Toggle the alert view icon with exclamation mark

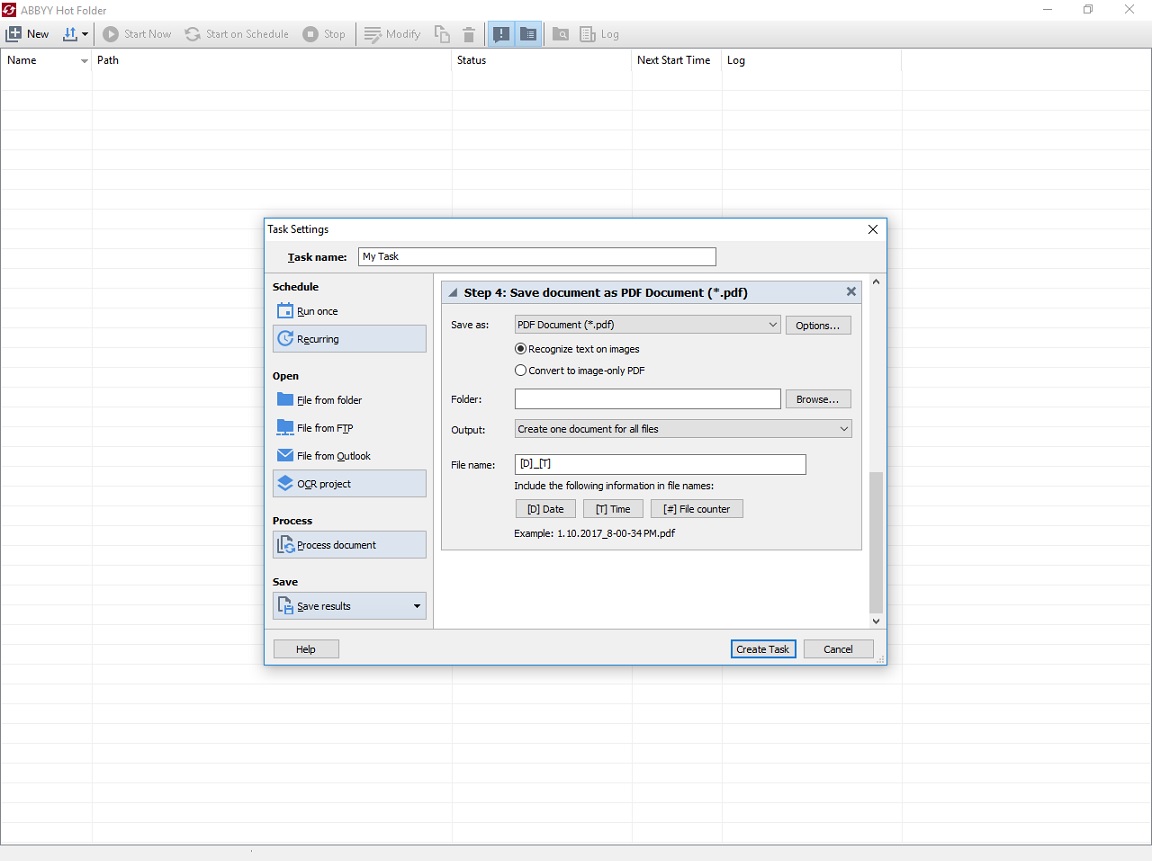[501, 34]
